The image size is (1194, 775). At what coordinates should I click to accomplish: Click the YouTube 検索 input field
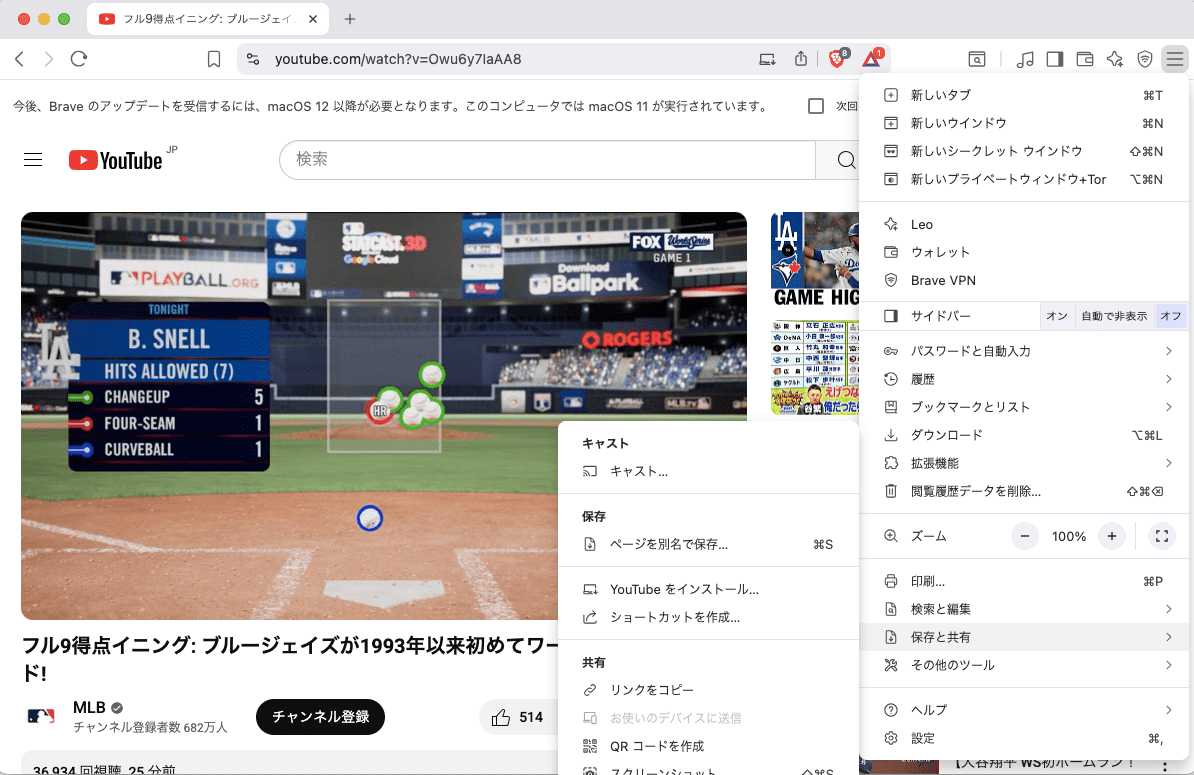(548, 160)
